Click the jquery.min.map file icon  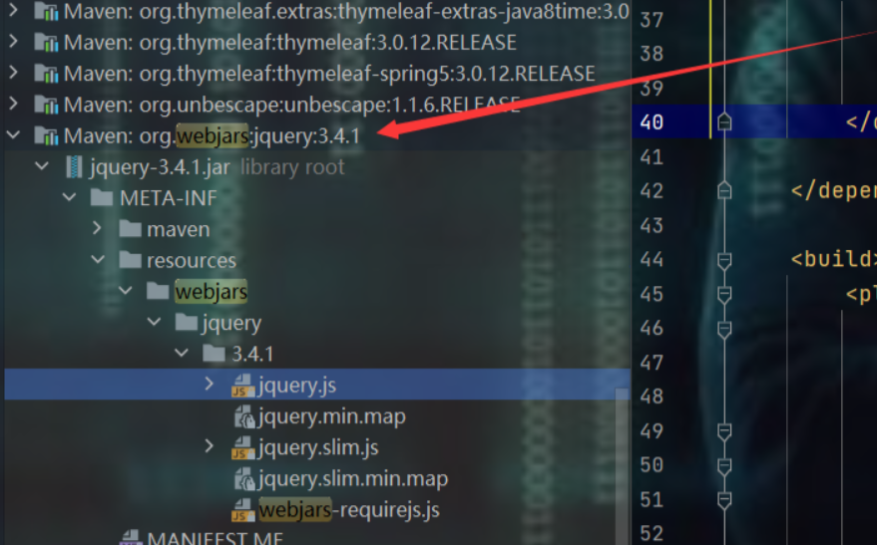(244, 417)
